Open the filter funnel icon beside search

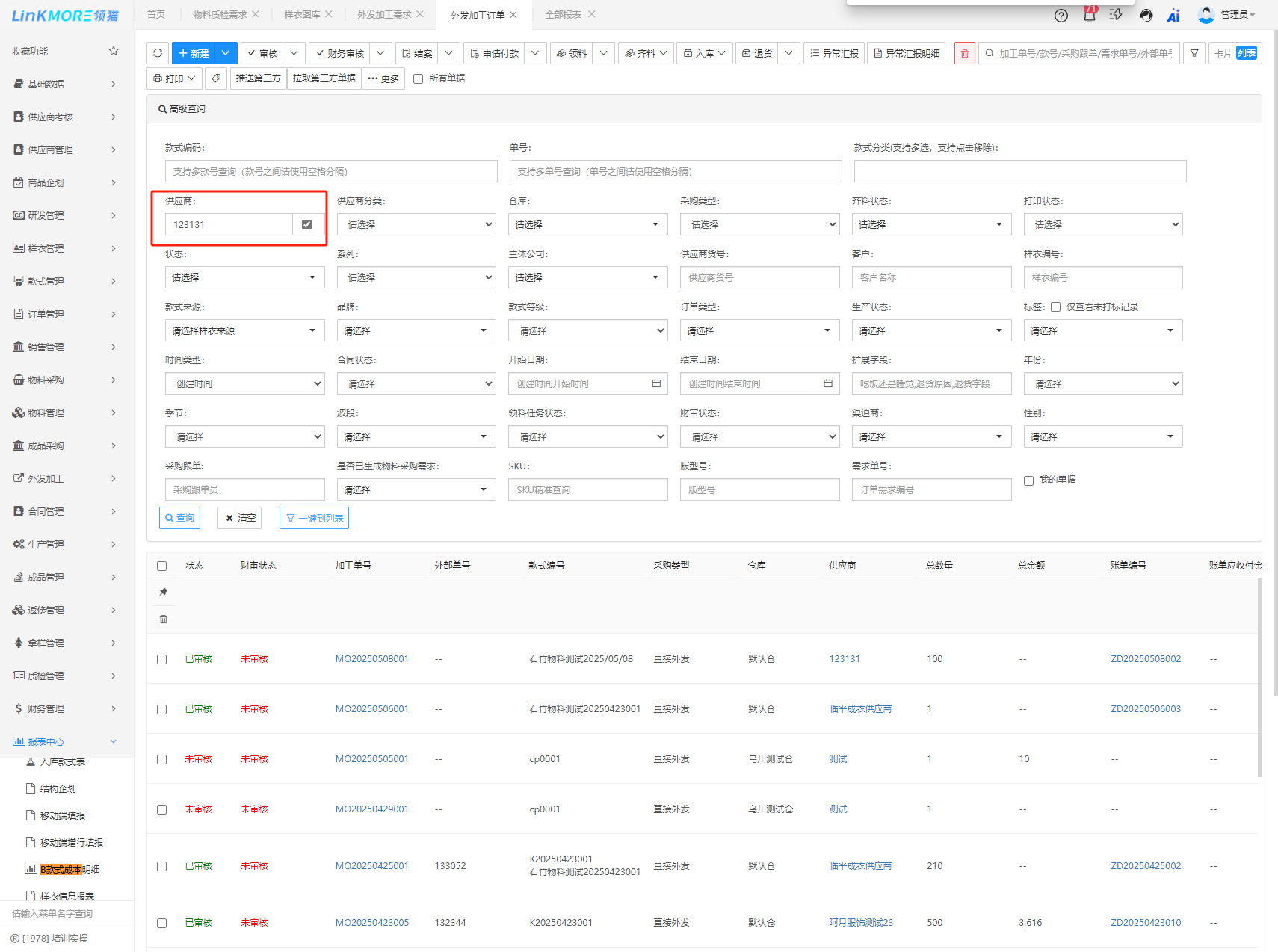[x=1194, y=53]
